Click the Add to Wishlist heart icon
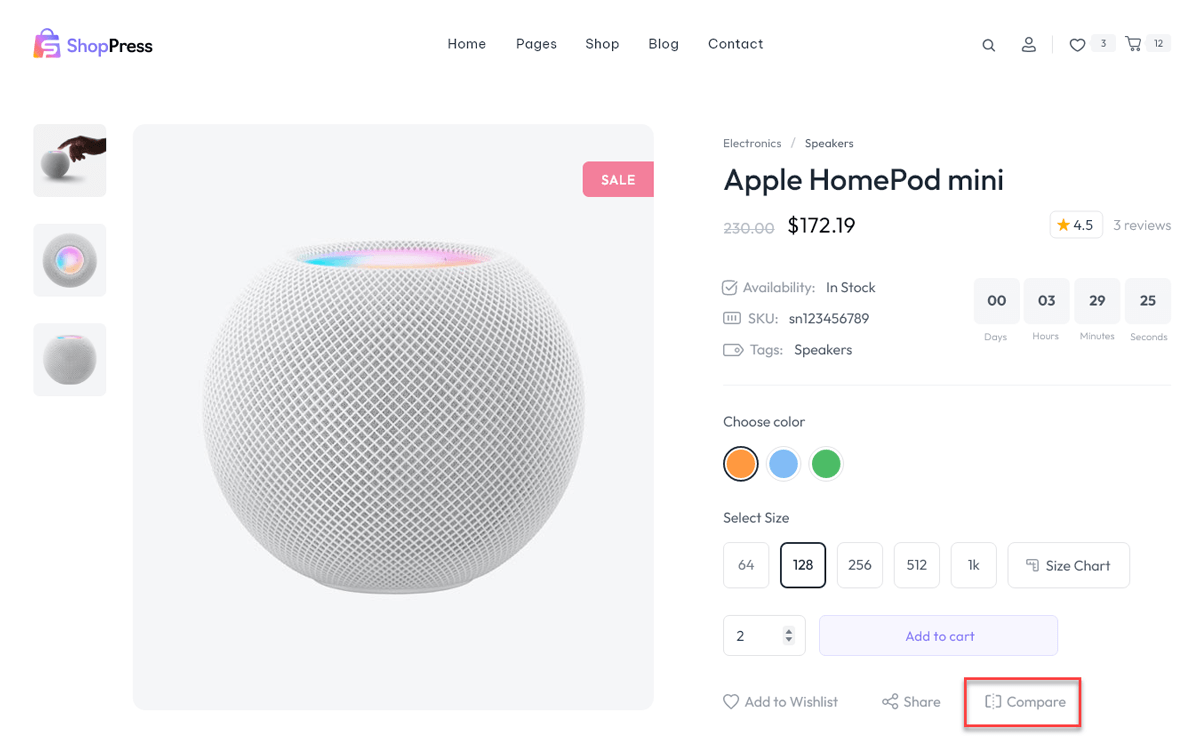This screenshot has height=756, width=1200. coord(731,702)
